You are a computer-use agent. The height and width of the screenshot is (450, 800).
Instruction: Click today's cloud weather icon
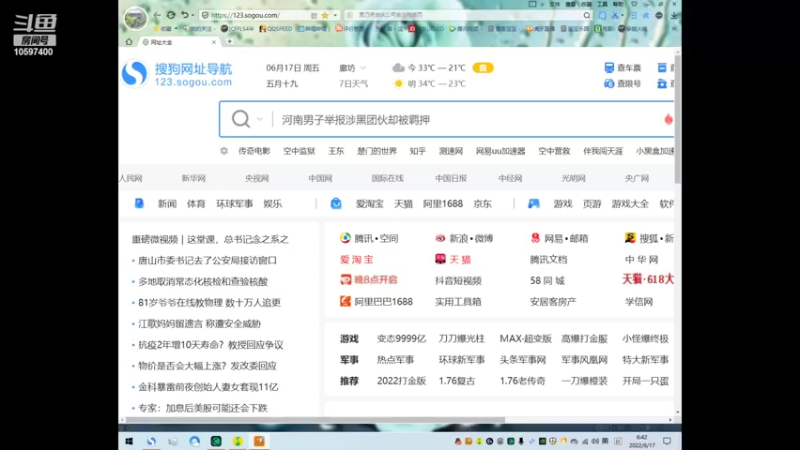point(398,68)
